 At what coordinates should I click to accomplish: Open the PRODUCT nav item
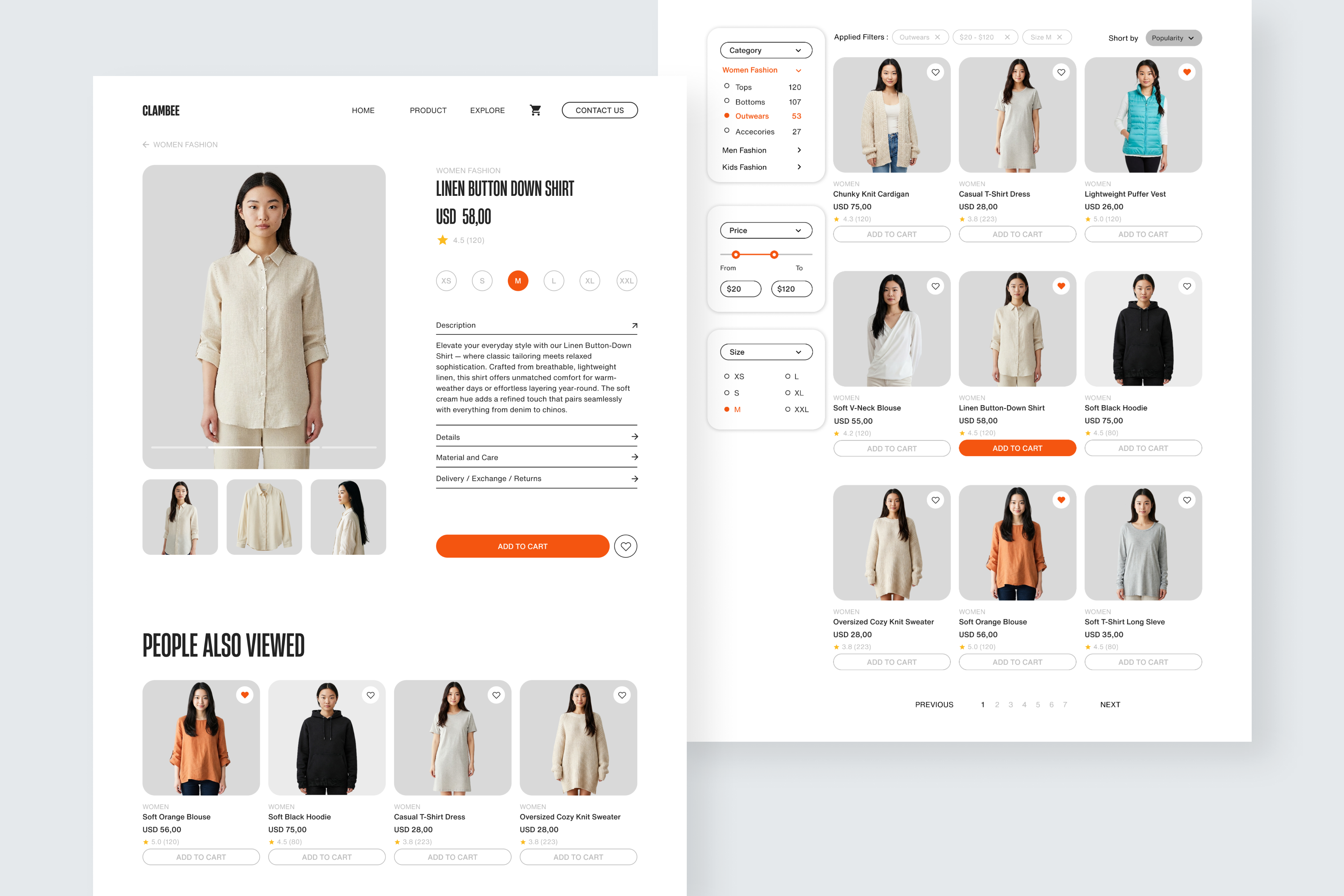(x=428, y=110)
